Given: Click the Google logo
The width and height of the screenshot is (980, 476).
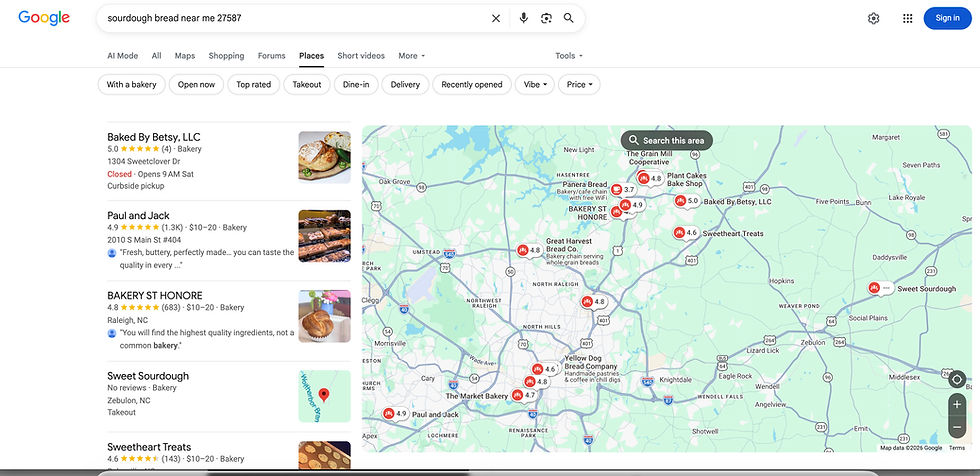Looking at the screenshot, I should click(44, 18).
